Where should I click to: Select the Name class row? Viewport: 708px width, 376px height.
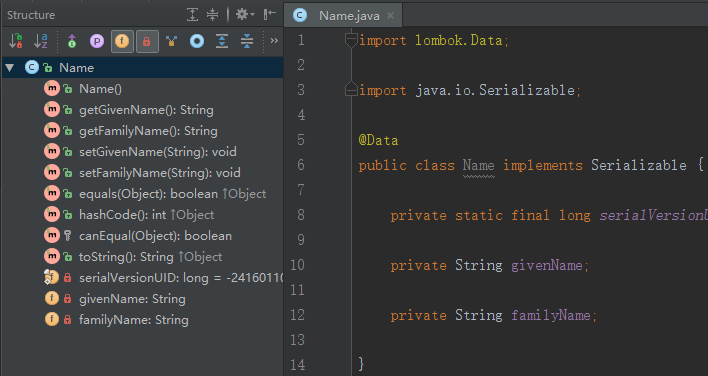coord(143,68)
